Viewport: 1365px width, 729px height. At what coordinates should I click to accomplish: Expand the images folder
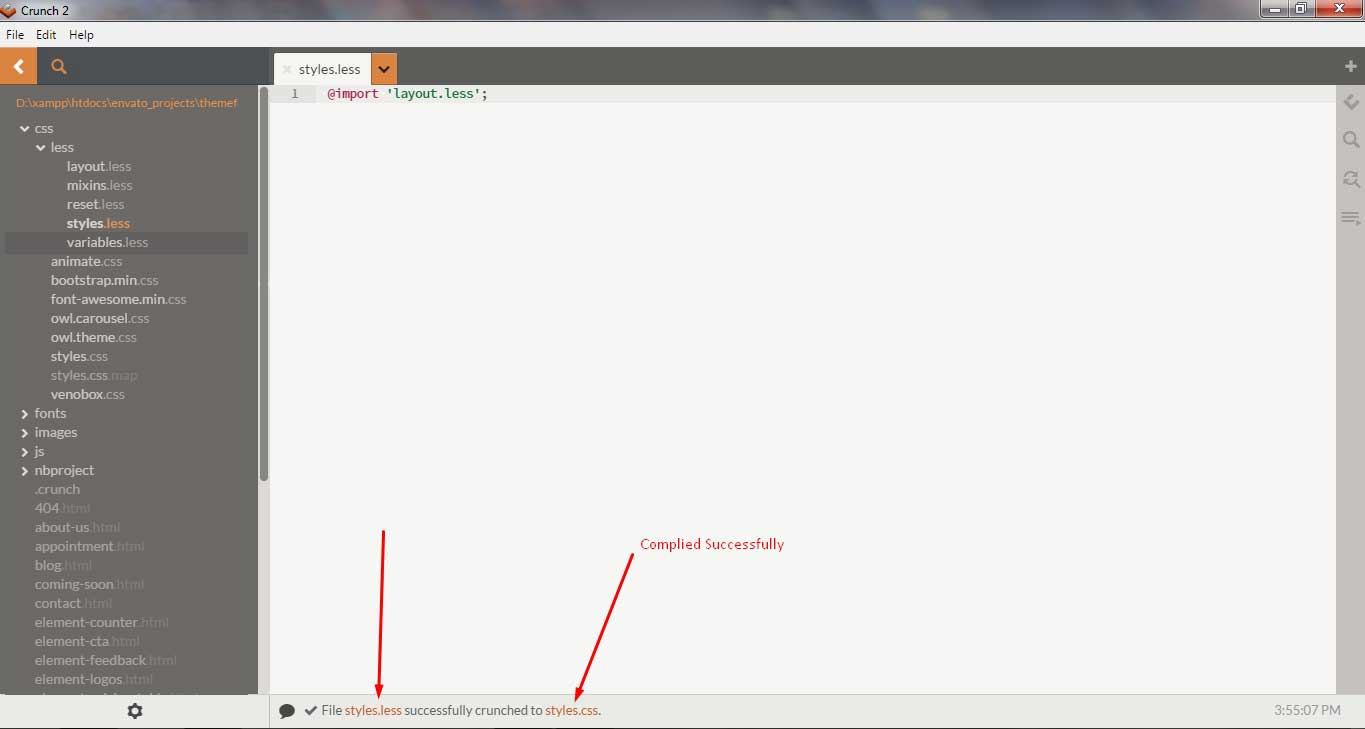coord(25,432)
